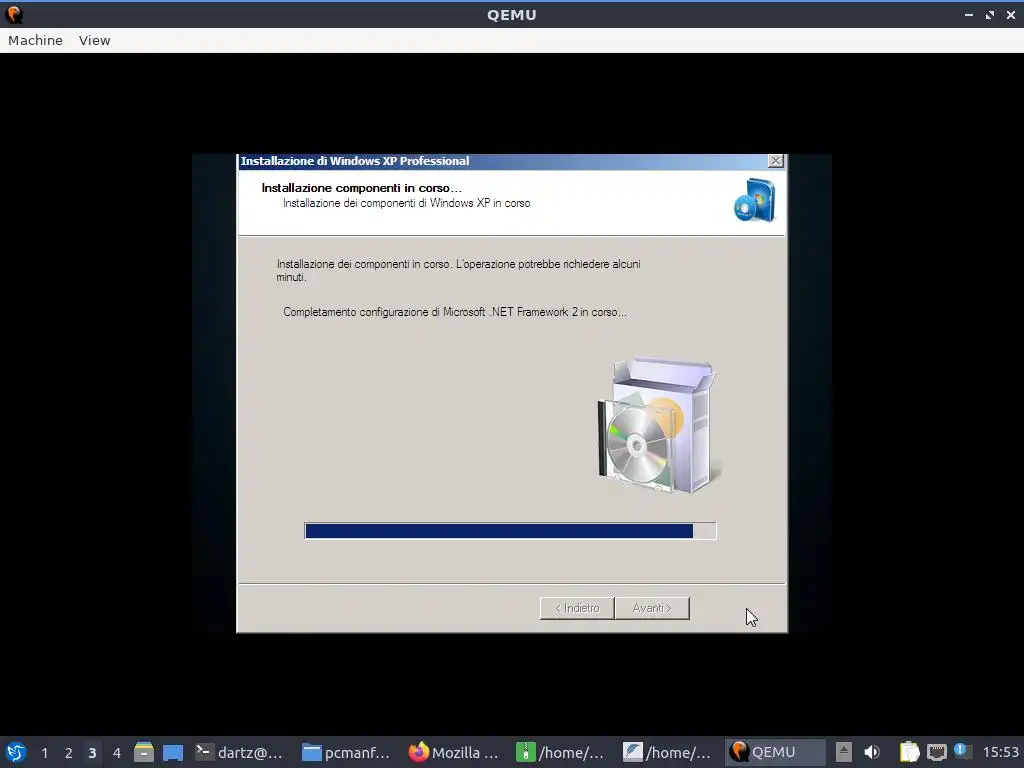Screen dimensions: 1024x768
Task: Open the View menu in QEMU
Action: coord(95,40)
